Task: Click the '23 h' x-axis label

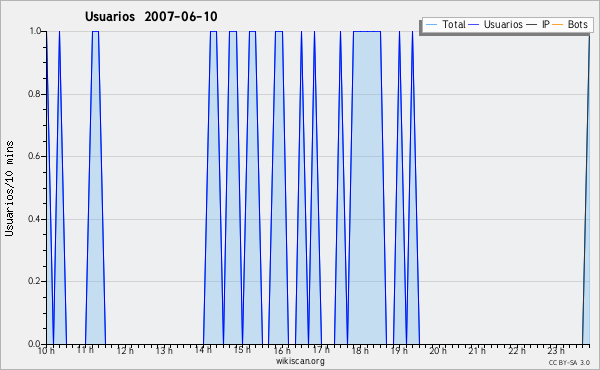Action: tap(556, 350)
